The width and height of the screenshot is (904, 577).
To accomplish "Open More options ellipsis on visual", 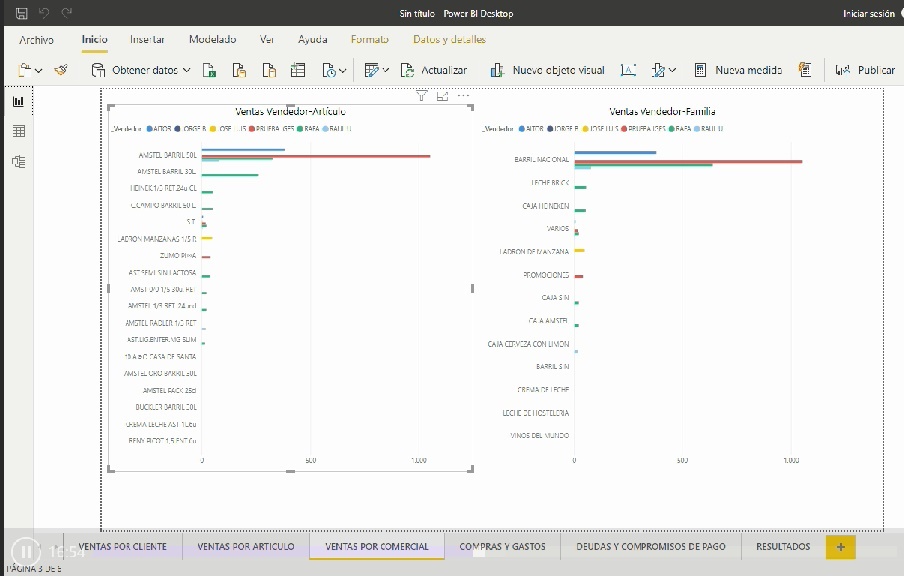I will [463, 95].
